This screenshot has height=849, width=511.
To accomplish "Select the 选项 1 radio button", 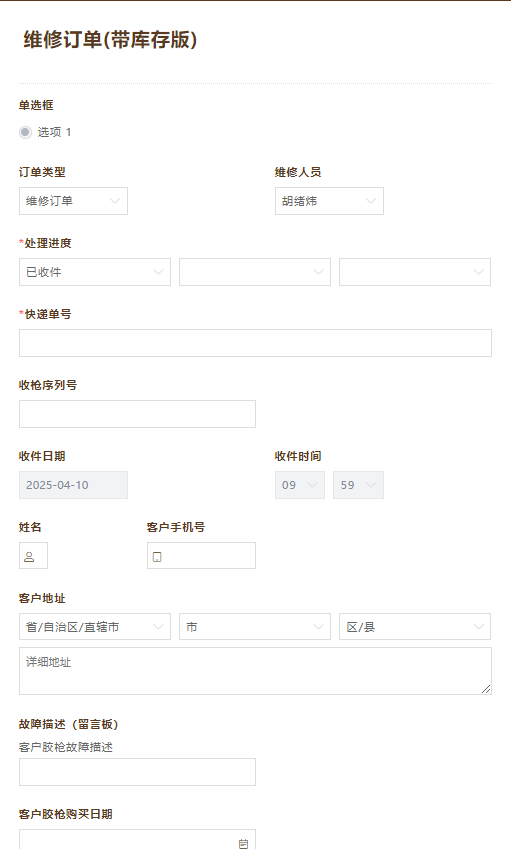I will coord(25,132).
